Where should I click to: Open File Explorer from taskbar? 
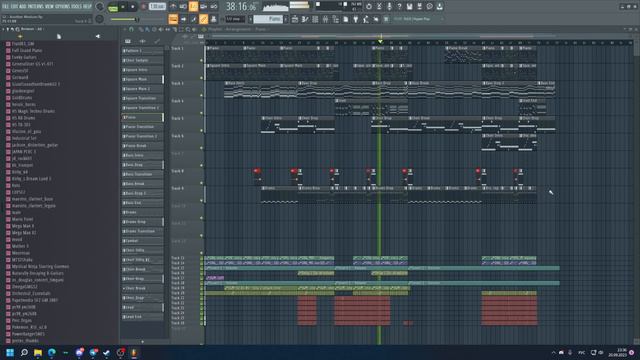38,352
